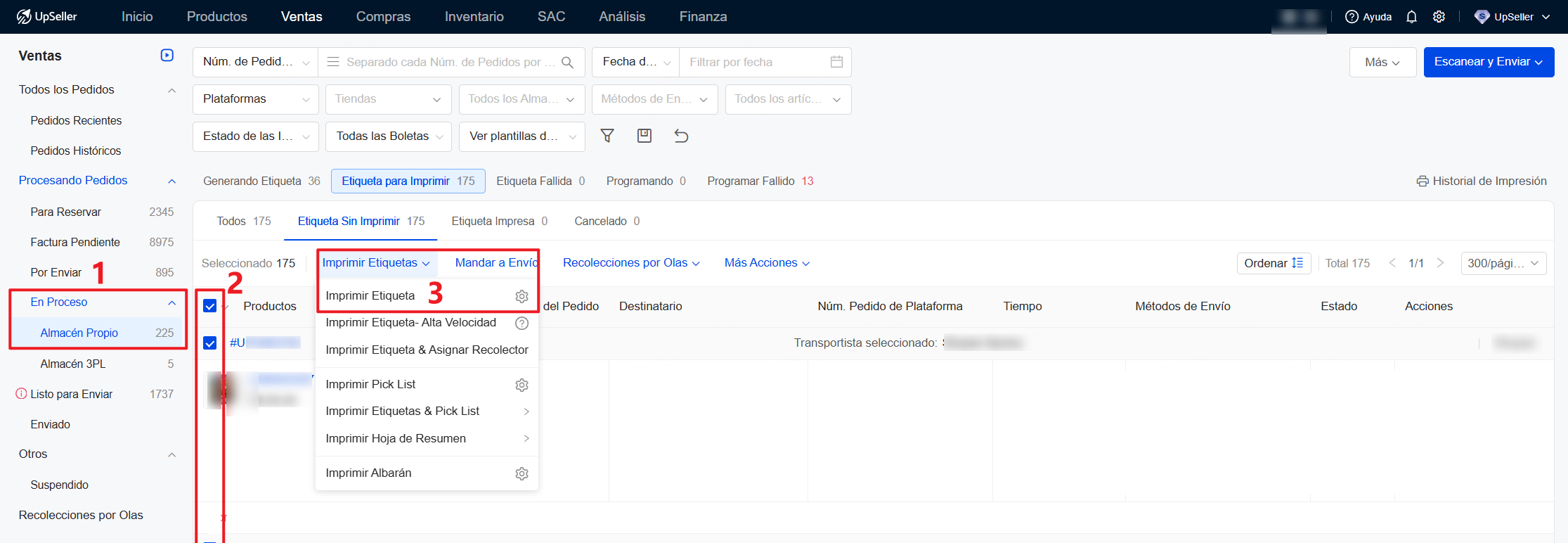
Task: Click help icon beside Imprimir Etiqueta- Alta Velocidad
Action: point(521,323)
